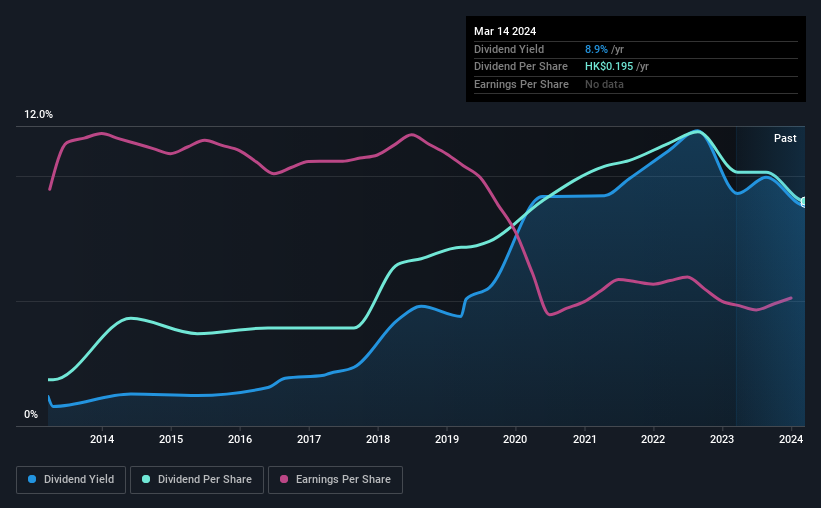821x508 pixels.
Task: Click the data point marker at chart's right edge
Action: (804, 202)
